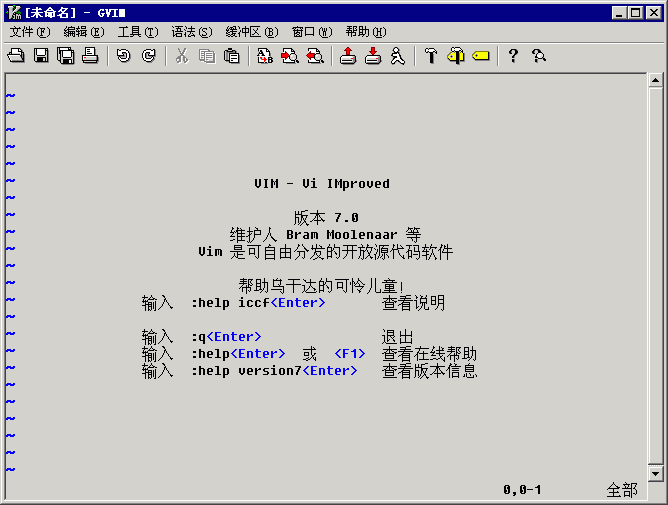Click the '查看在线帮助' text
The image size is (668, 505).
[x=429, y=354]
